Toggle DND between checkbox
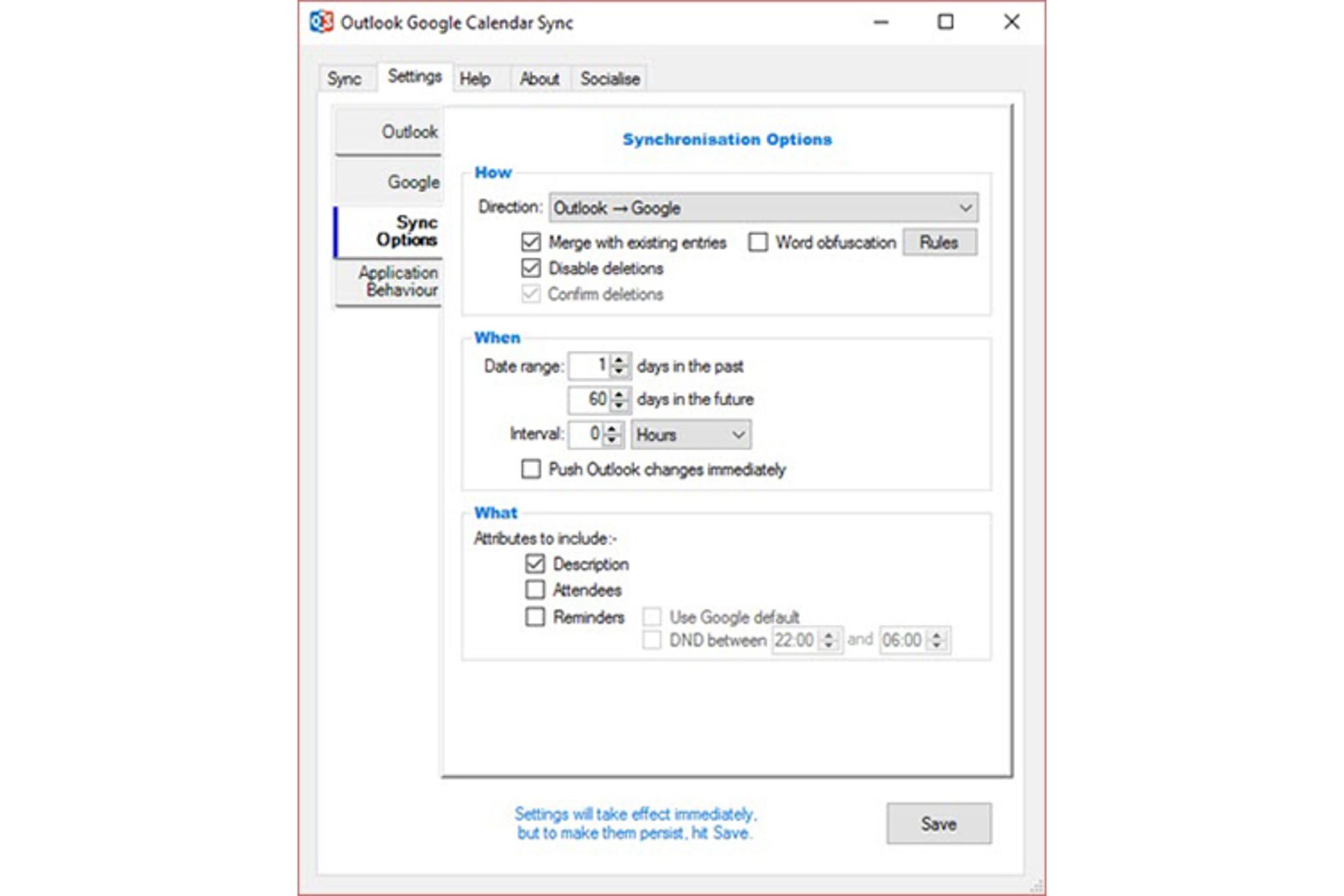The height and width of the screenshot is (896, 1344). [652, 640]
